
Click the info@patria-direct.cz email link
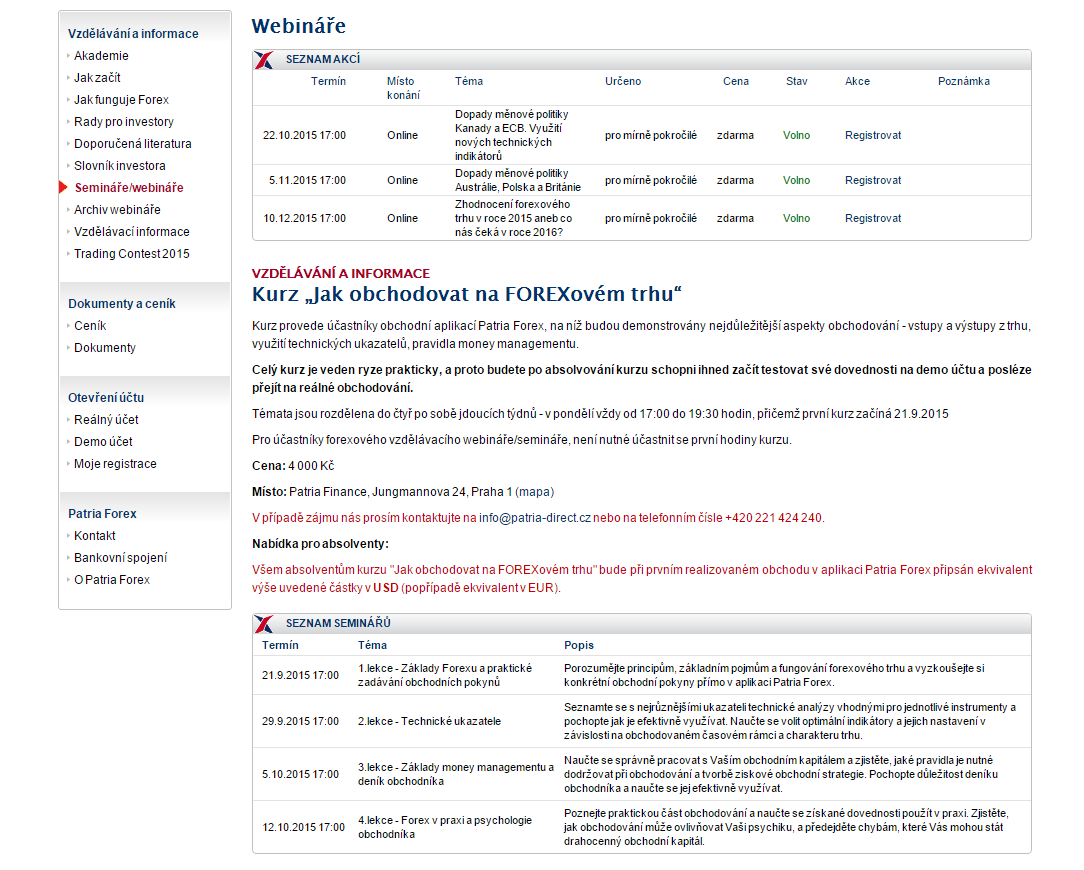pyautogui.click(x=534, y=519)
